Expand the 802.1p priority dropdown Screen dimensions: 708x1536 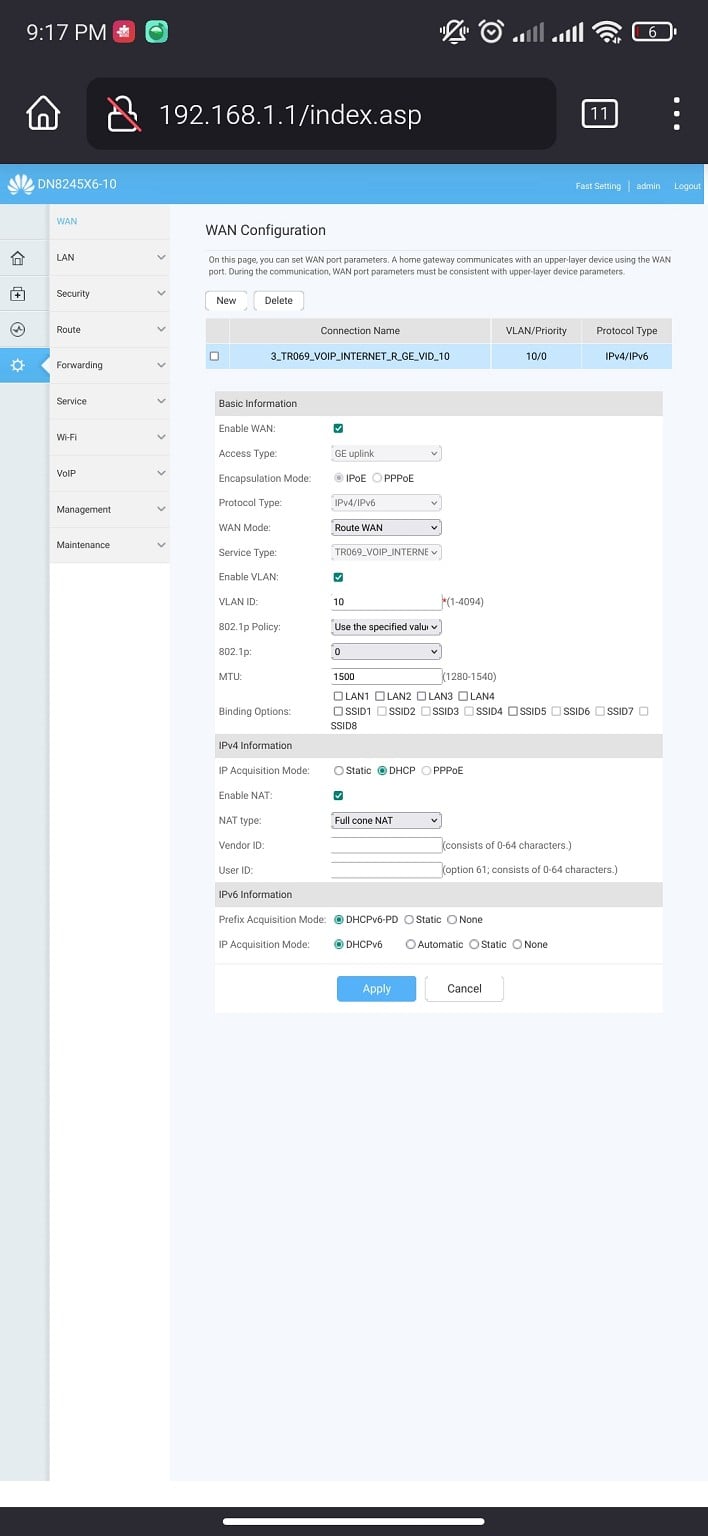[386, 652]
